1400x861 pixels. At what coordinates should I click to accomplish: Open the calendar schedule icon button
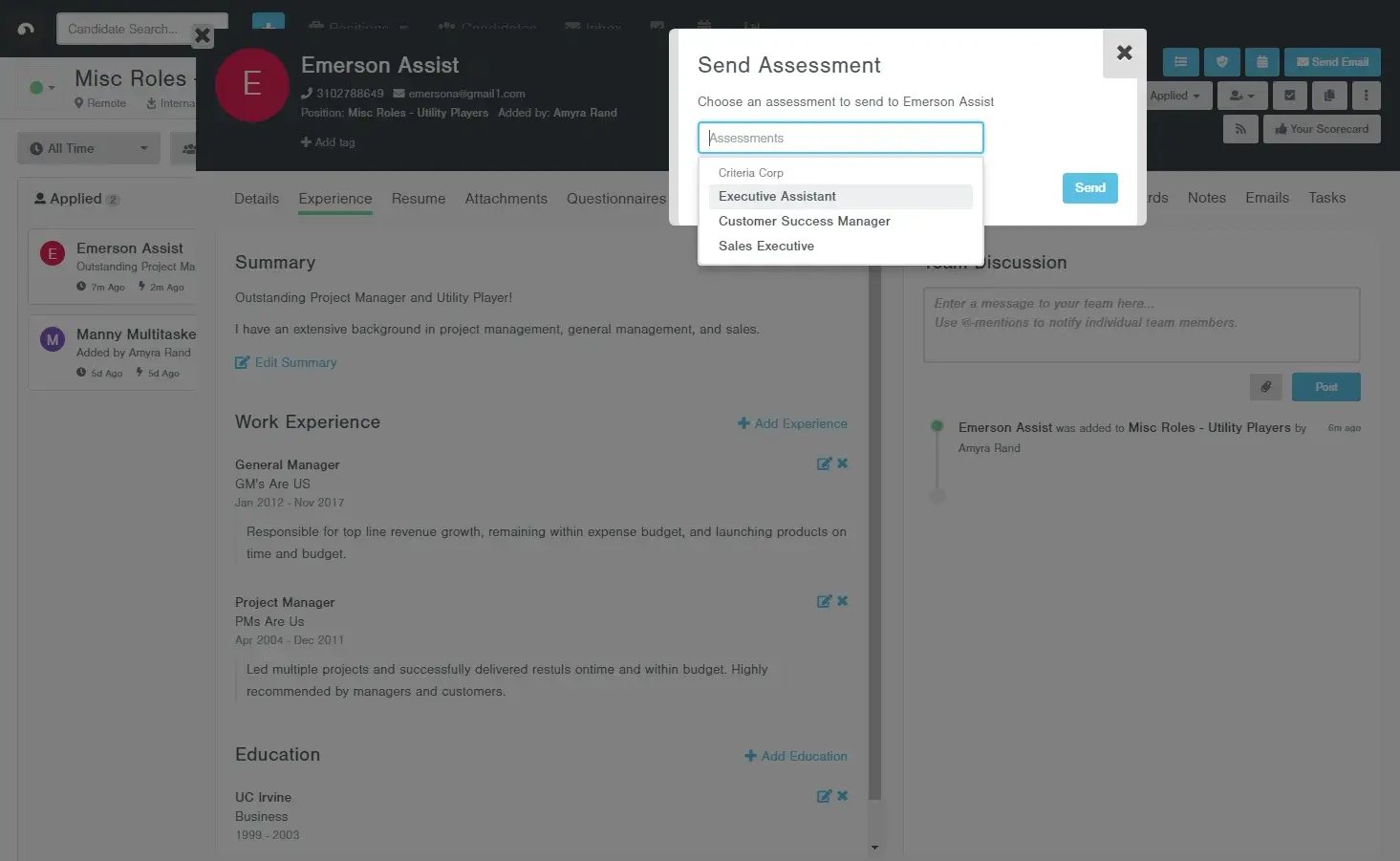point(1261,62)
